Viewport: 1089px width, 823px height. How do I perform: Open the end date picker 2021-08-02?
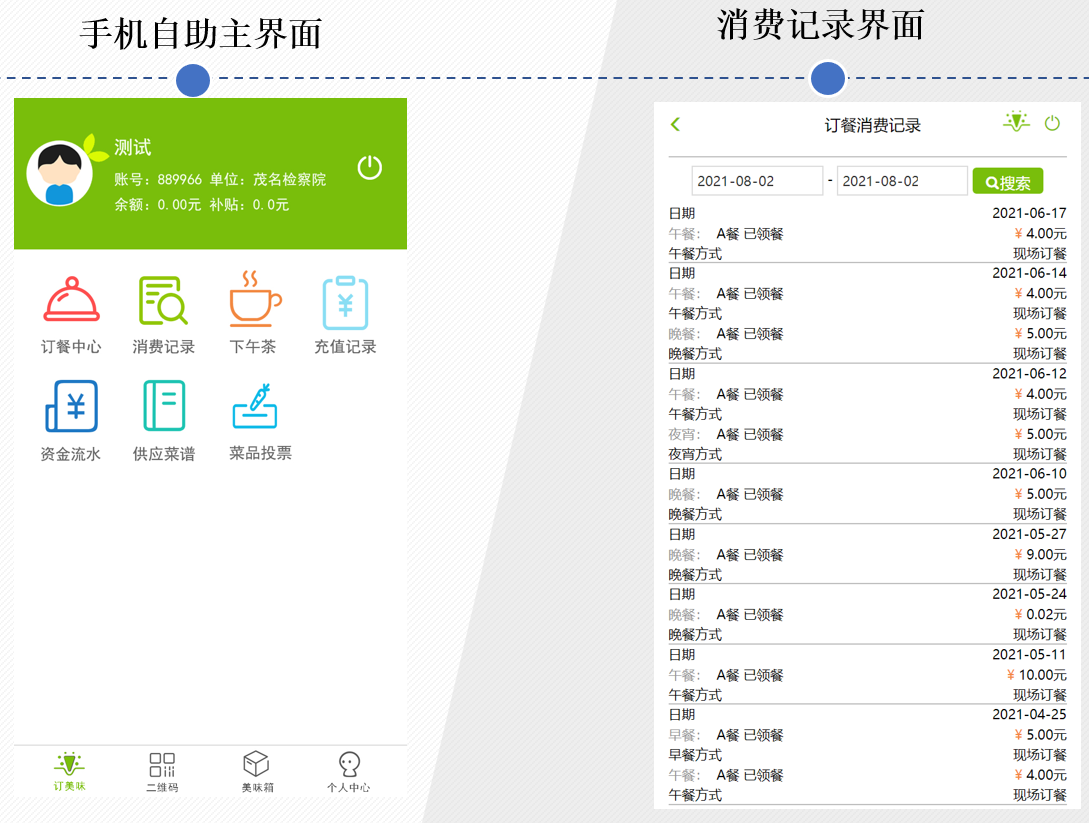pyautogui.click(x=901, y=181)
